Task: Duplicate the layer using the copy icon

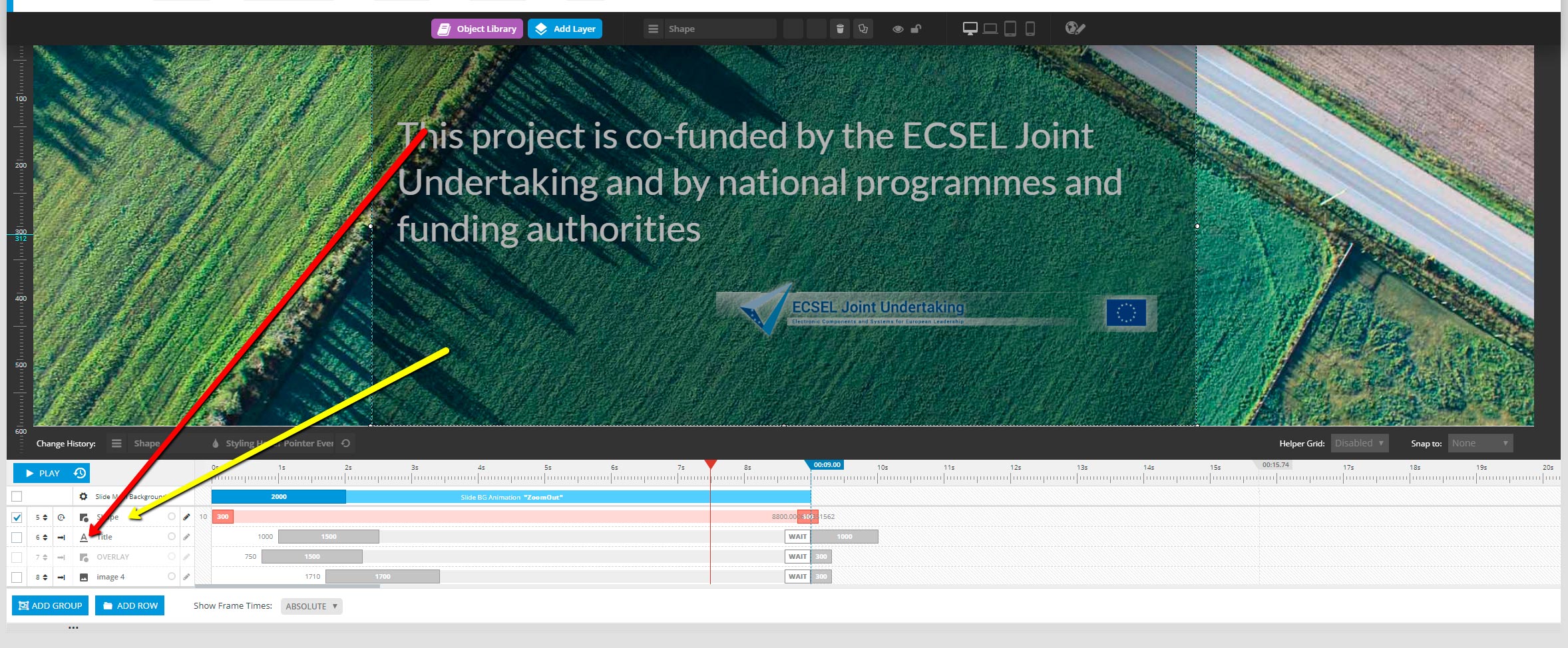Action: [x=863, y=29]
